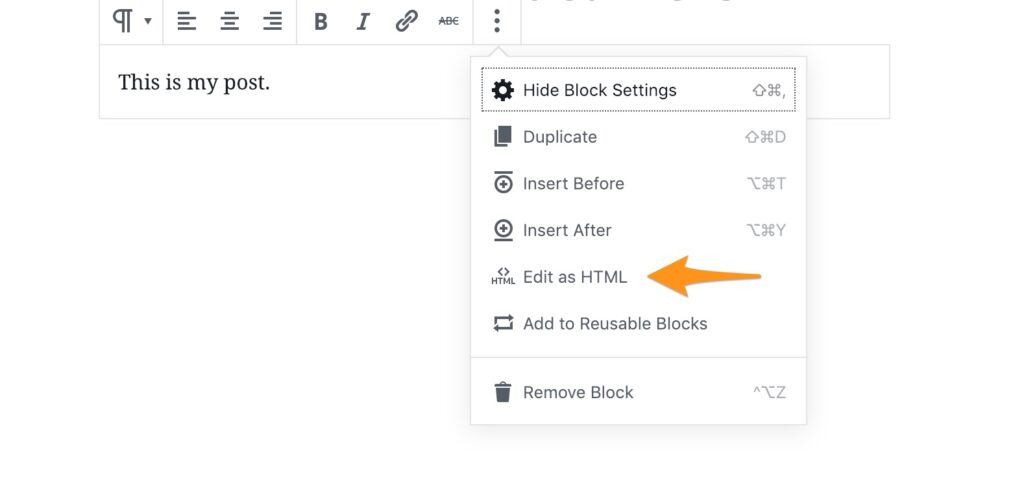1024x489 pixels.
Task: Select Insert Before option
Action: 638,183
